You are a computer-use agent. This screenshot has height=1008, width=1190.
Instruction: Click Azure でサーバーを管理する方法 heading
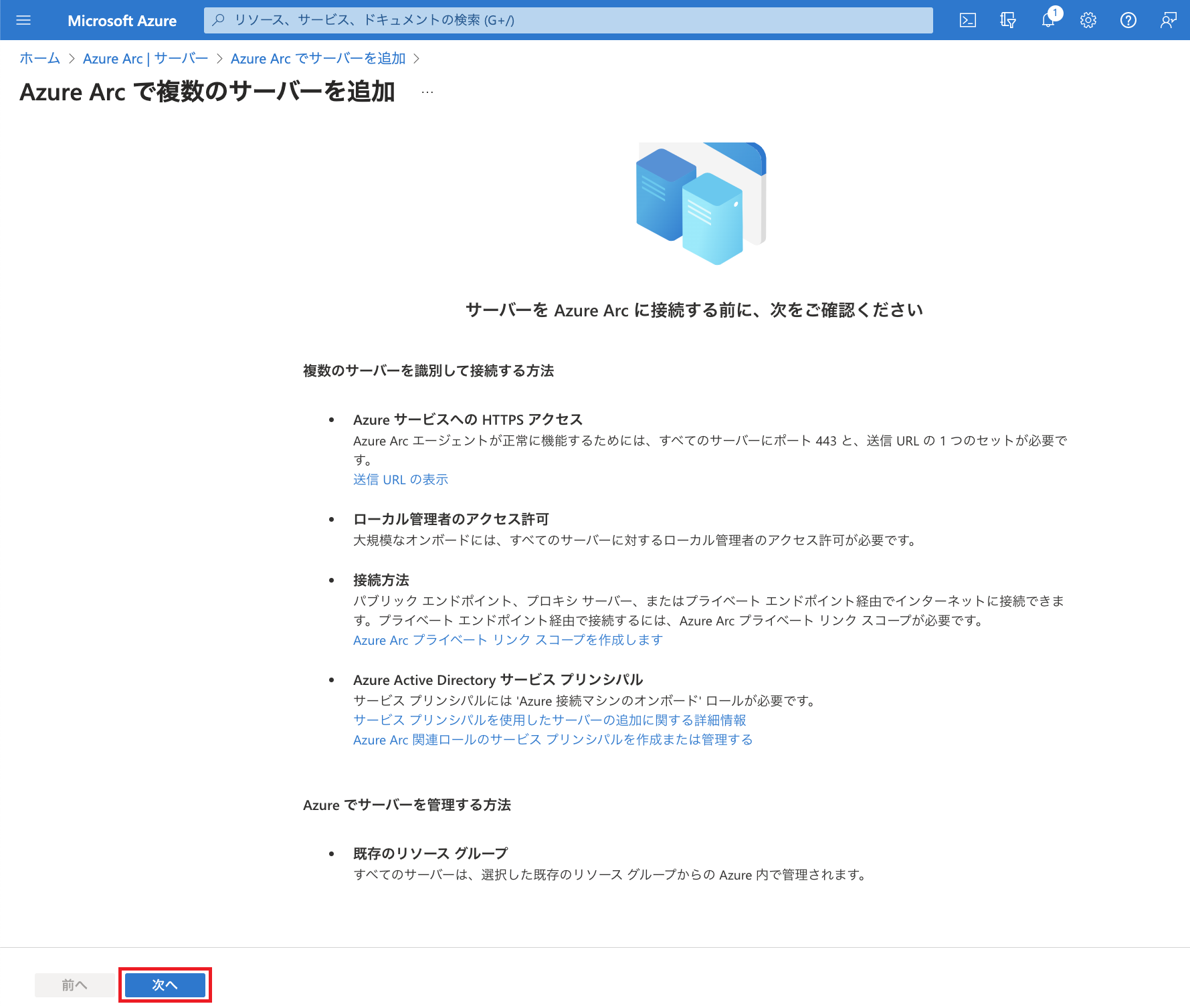407,805
